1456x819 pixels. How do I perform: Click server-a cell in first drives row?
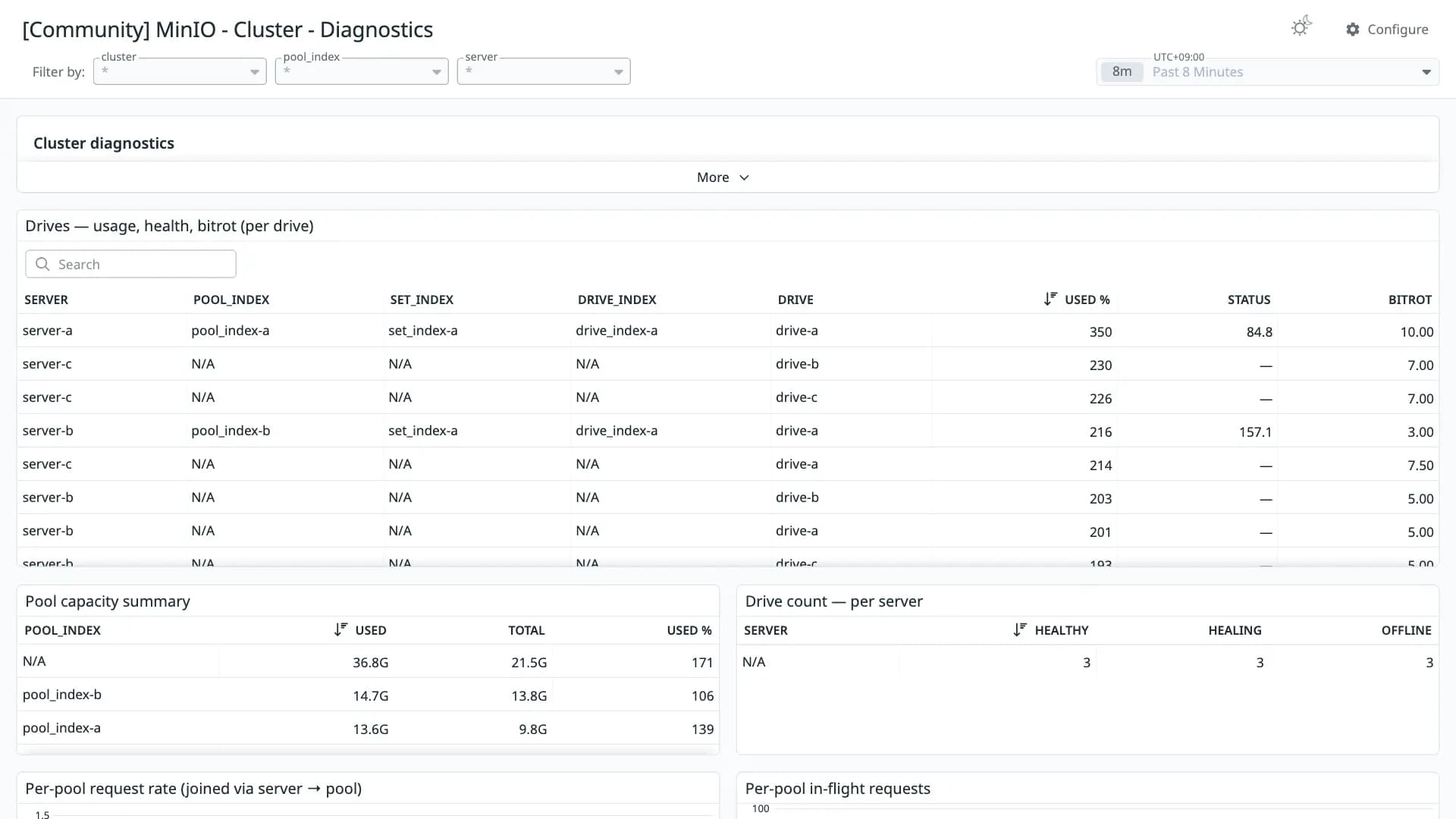click(x=47, y=331)
